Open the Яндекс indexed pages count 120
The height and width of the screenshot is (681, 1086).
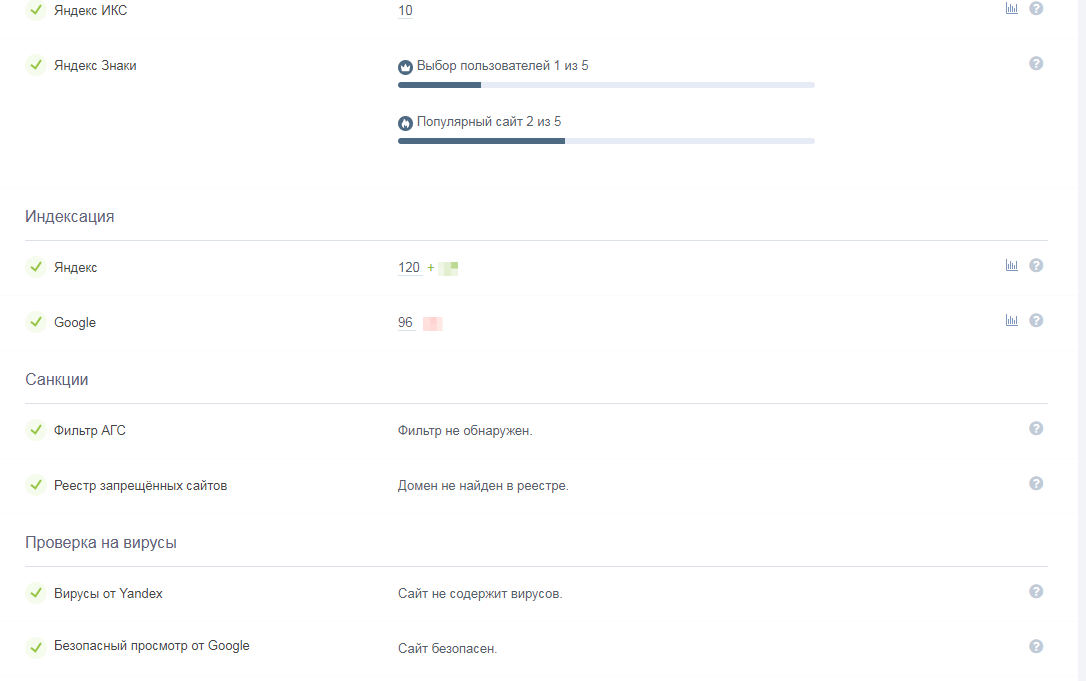409,268
